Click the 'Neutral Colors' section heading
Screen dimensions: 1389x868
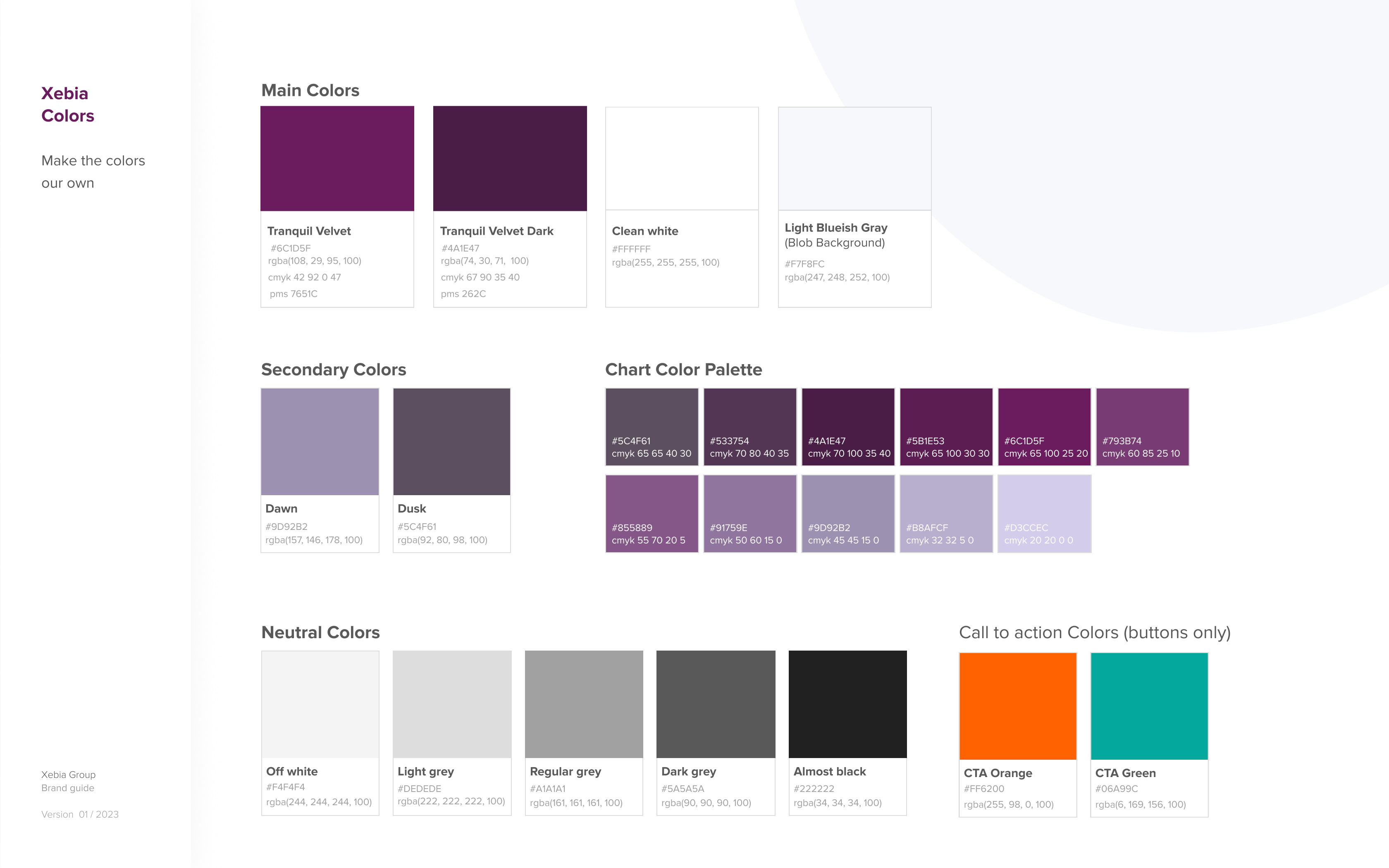click(320, 633)
